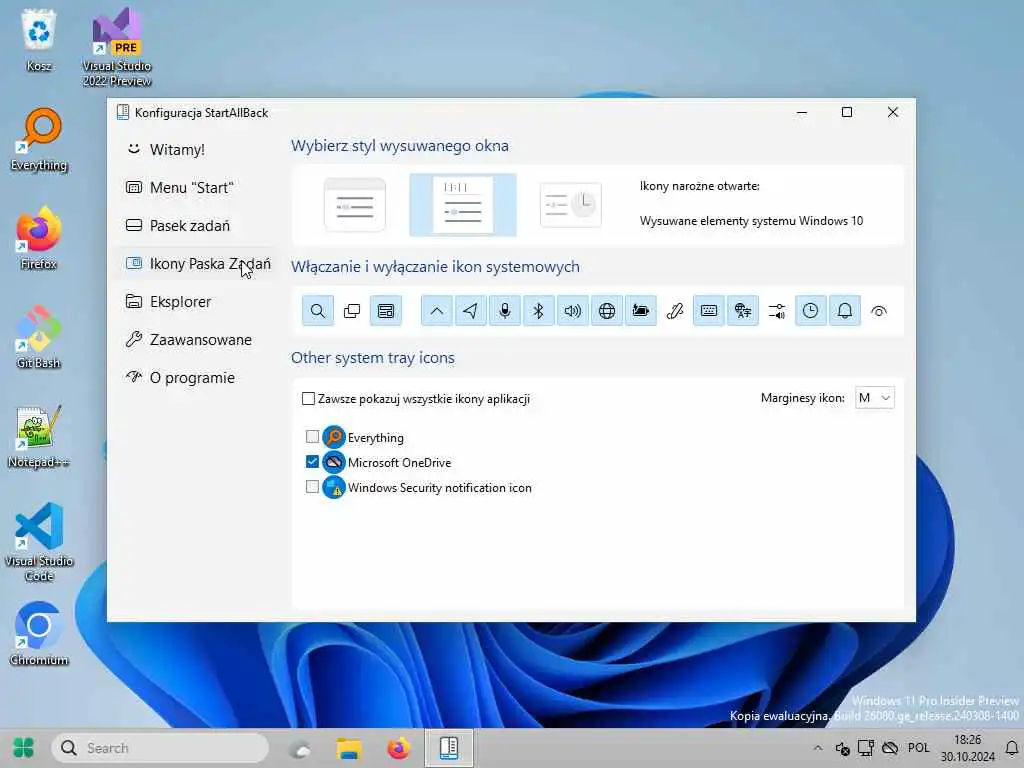
Task: Minimize the StartAllBack configuration window
Action: [x=802, y=112]
